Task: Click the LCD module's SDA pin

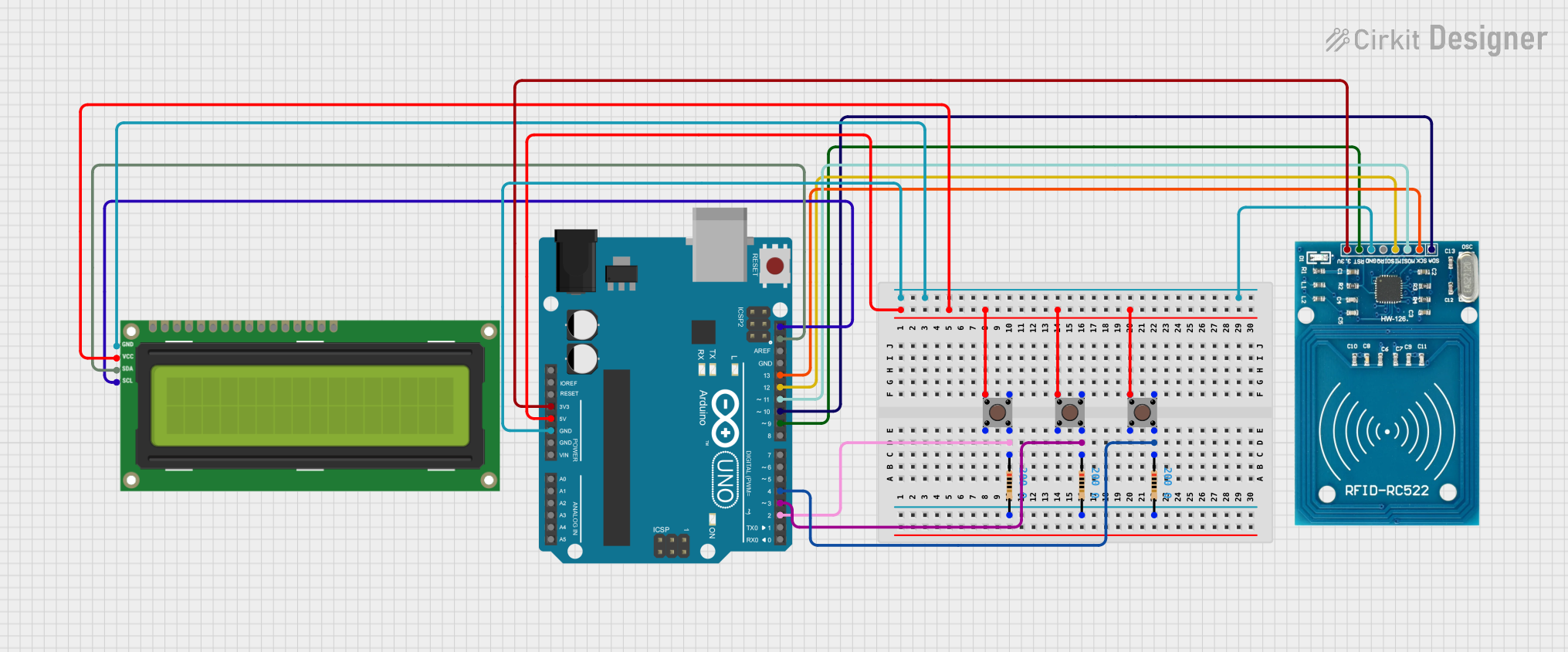Action: (117, 369)
